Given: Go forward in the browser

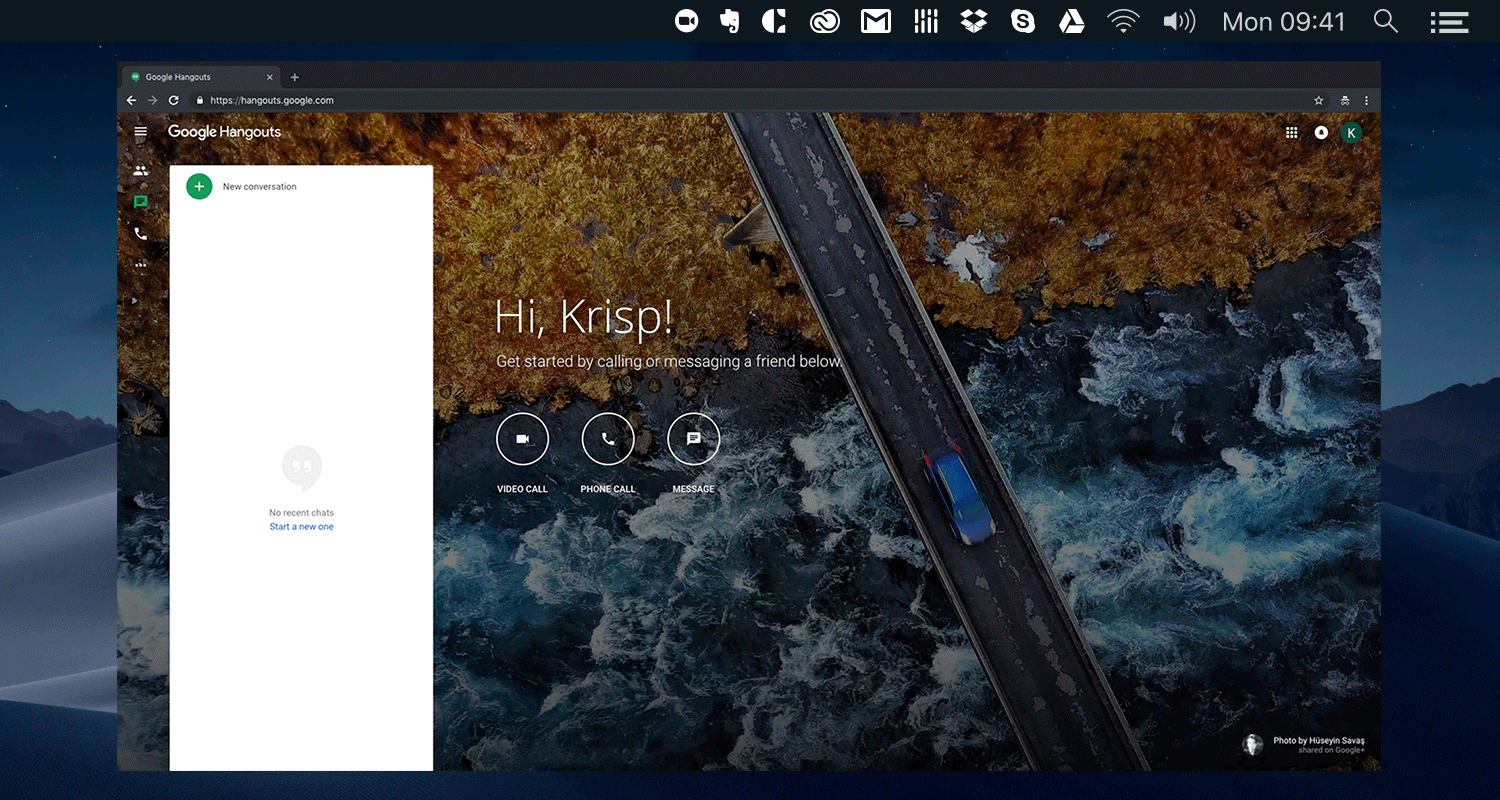Looking at the screenshot, I should 152,100.
